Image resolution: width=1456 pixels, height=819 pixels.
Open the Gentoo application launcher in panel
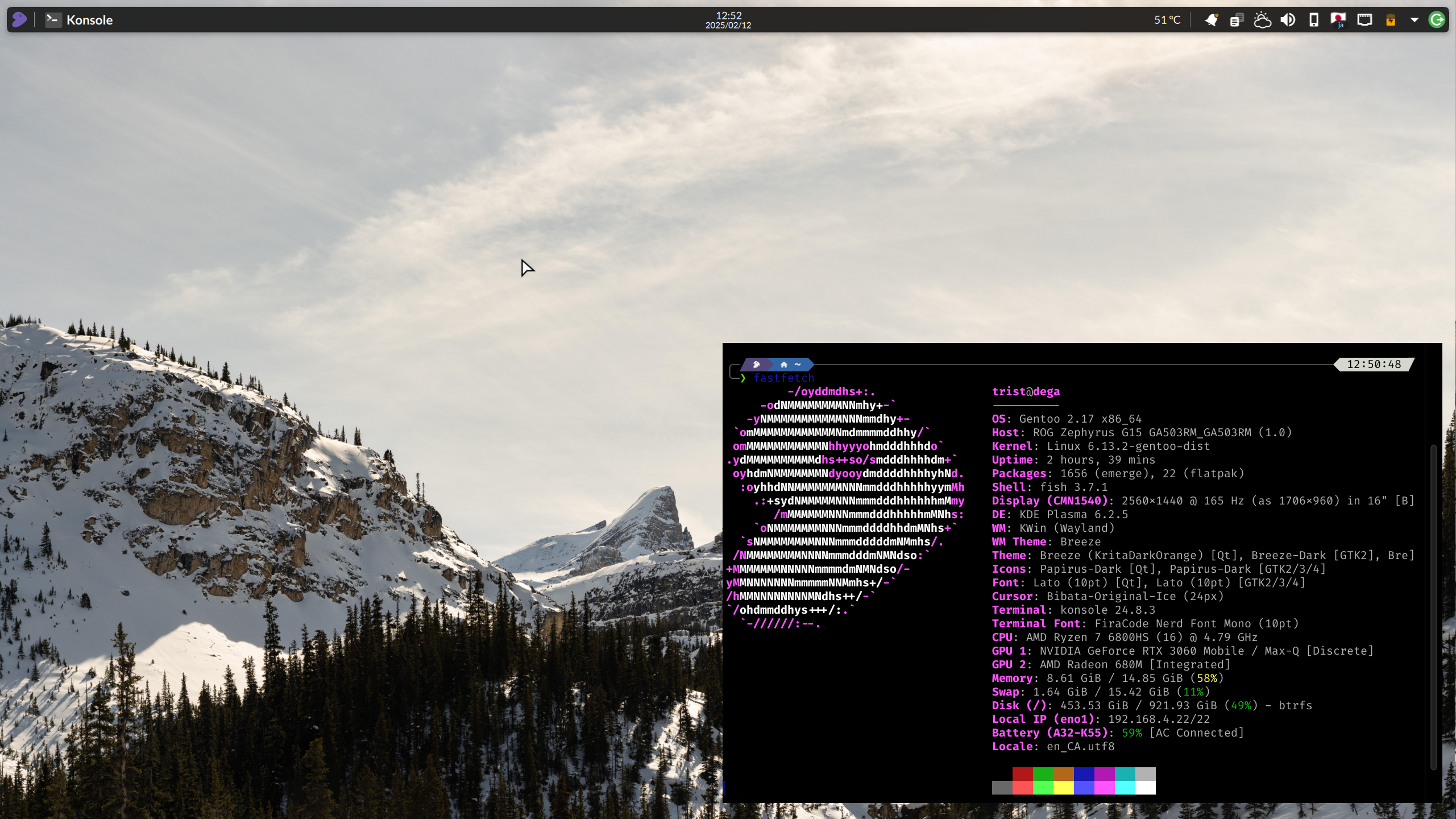pos(19,20)
